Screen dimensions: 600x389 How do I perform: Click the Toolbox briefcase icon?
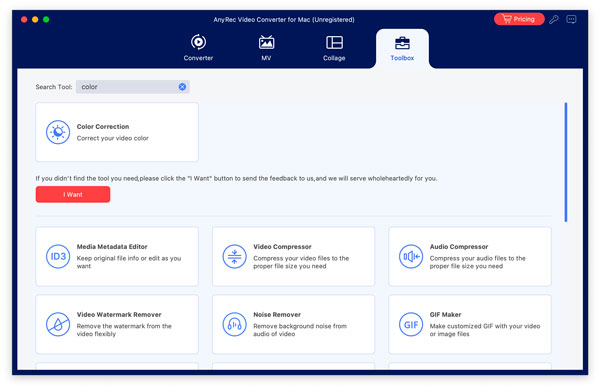(x=402, y=43)
